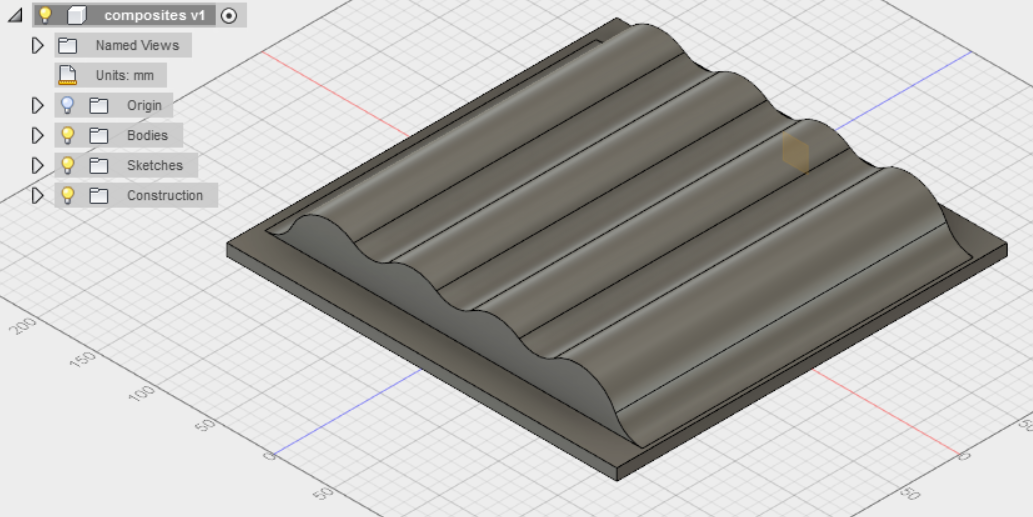Viewport: 1033px width, 517px height.
Task: Click the Origin folder icon
Action: (x=99, y=105)
